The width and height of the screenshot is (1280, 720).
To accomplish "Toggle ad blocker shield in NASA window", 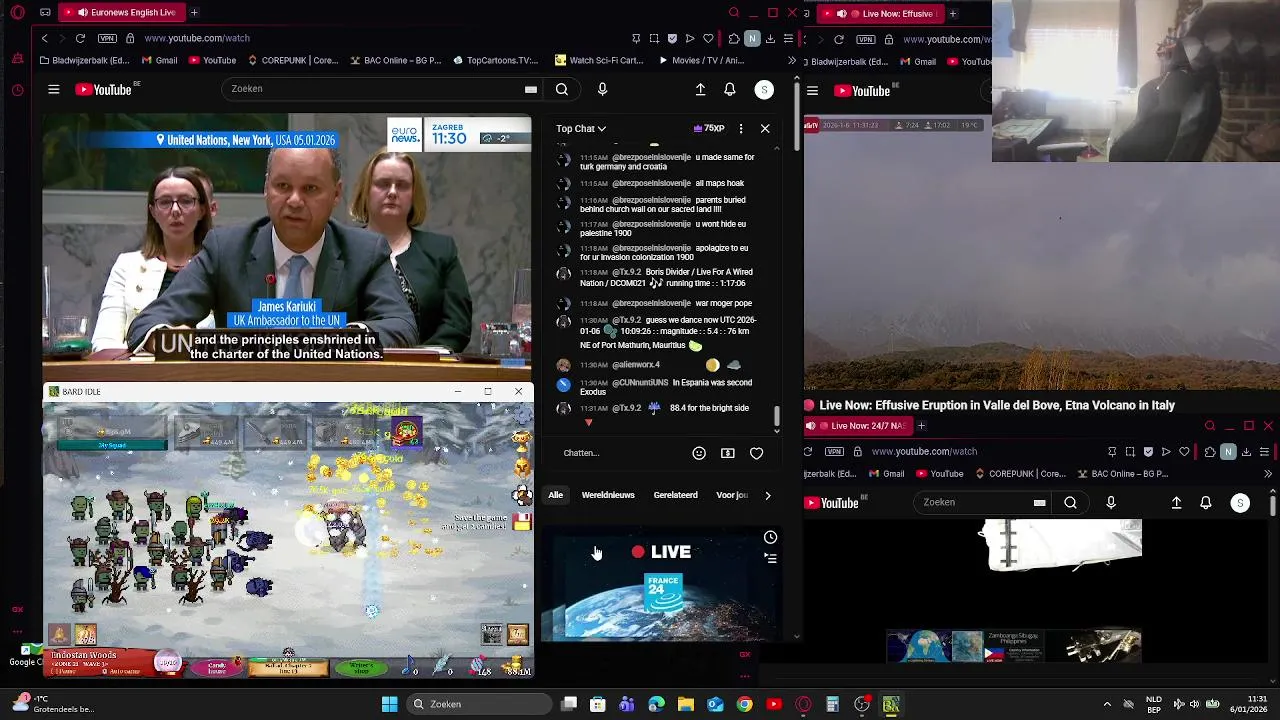I will coord(1148,451).
